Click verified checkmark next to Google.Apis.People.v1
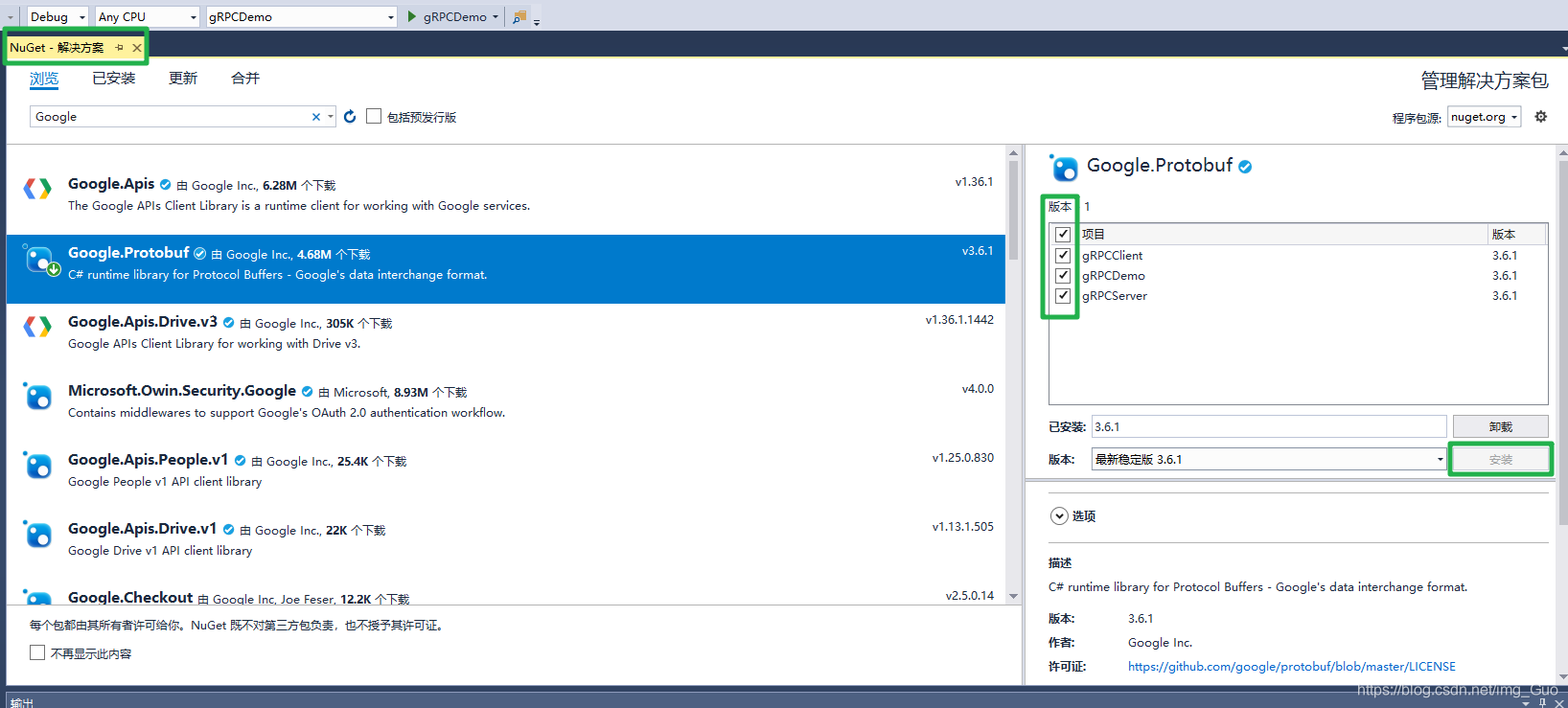The width and height of the screenshot is (1568, 708). click(241, 461)
